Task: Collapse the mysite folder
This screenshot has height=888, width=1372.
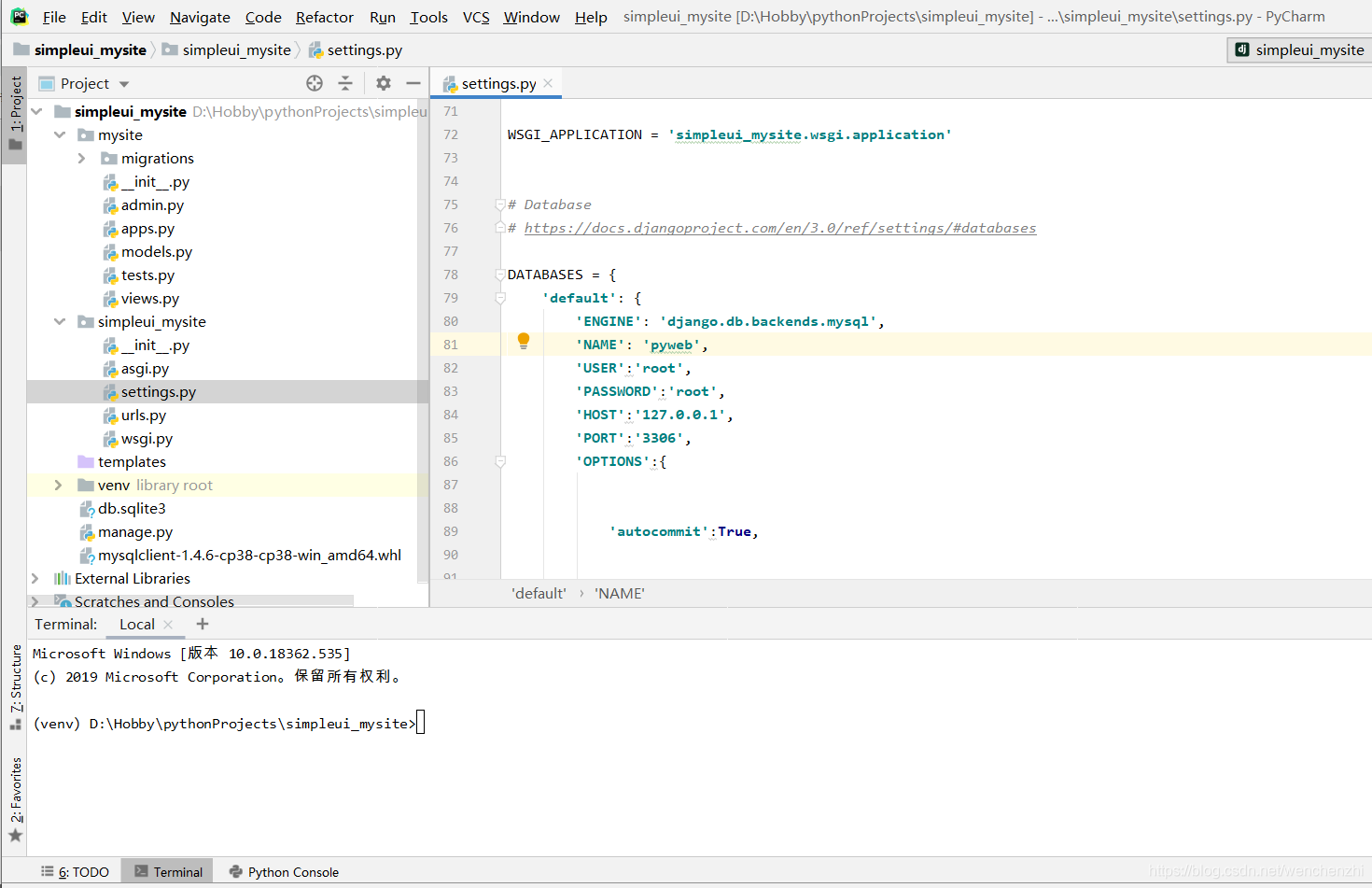Action: [x=60, y=134]
